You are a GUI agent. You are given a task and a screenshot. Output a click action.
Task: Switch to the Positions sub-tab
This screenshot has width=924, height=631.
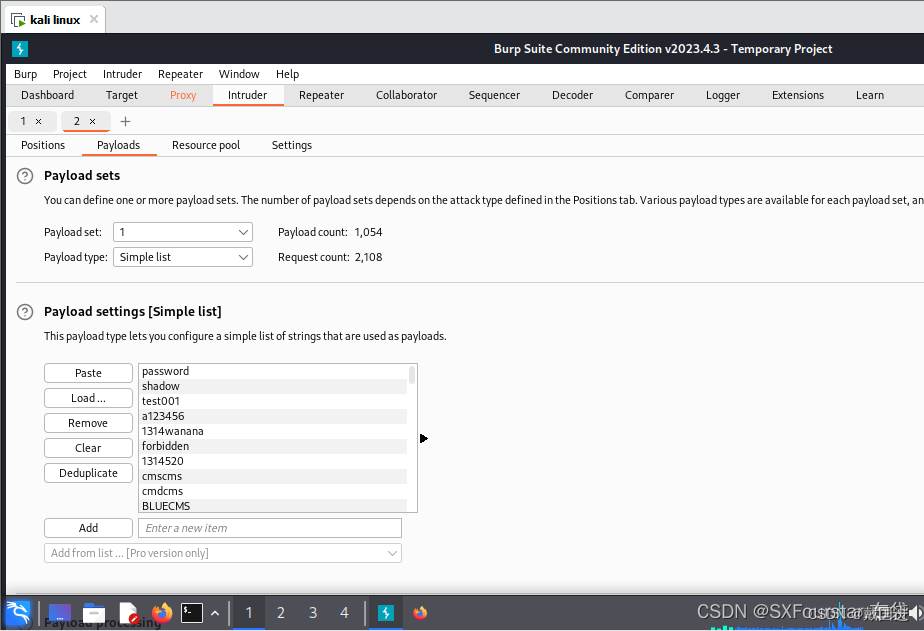[43, 146]
